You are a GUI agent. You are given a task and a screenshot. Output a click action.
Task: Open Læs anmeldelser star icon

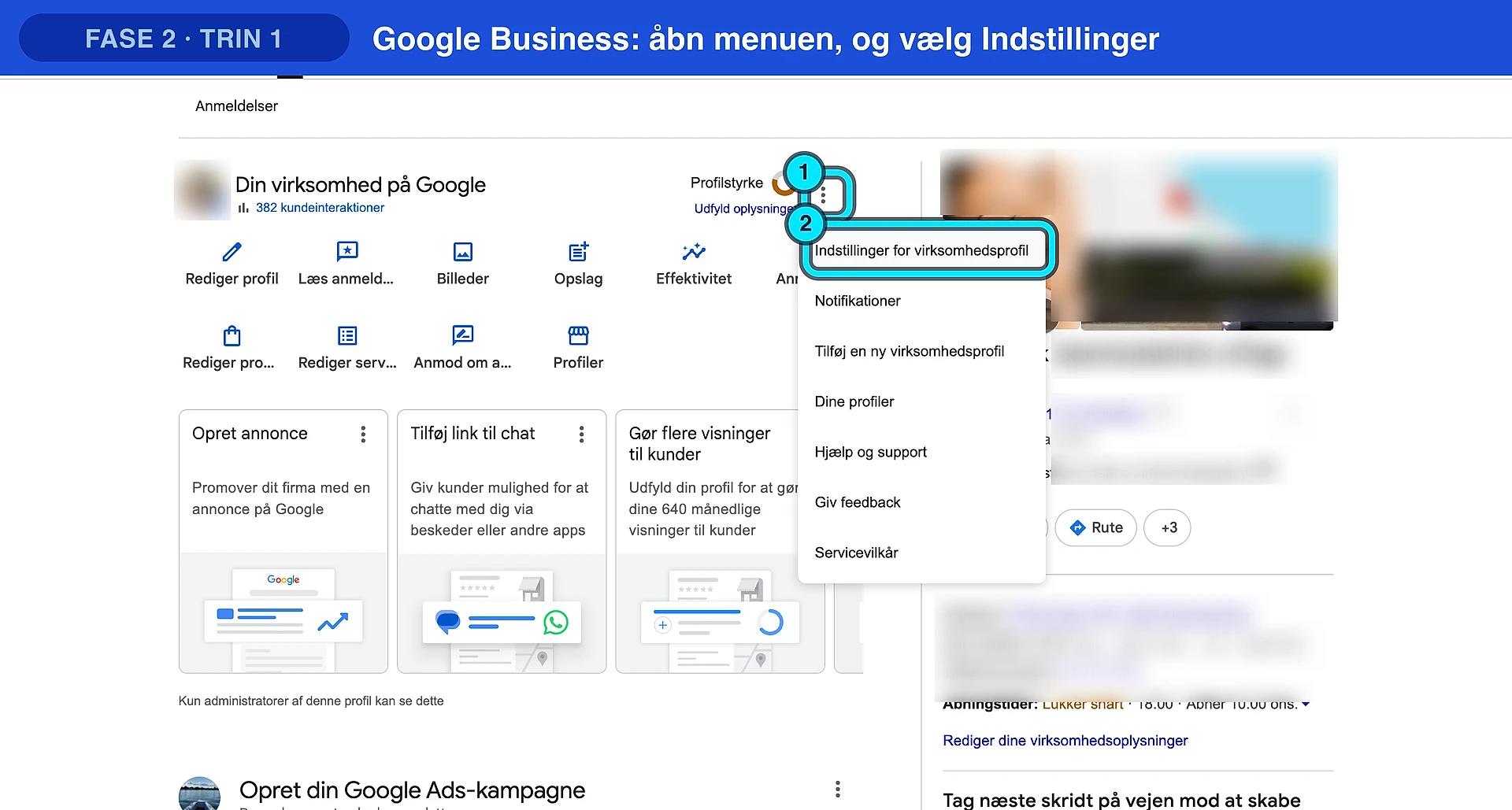(x=346, y=252)
